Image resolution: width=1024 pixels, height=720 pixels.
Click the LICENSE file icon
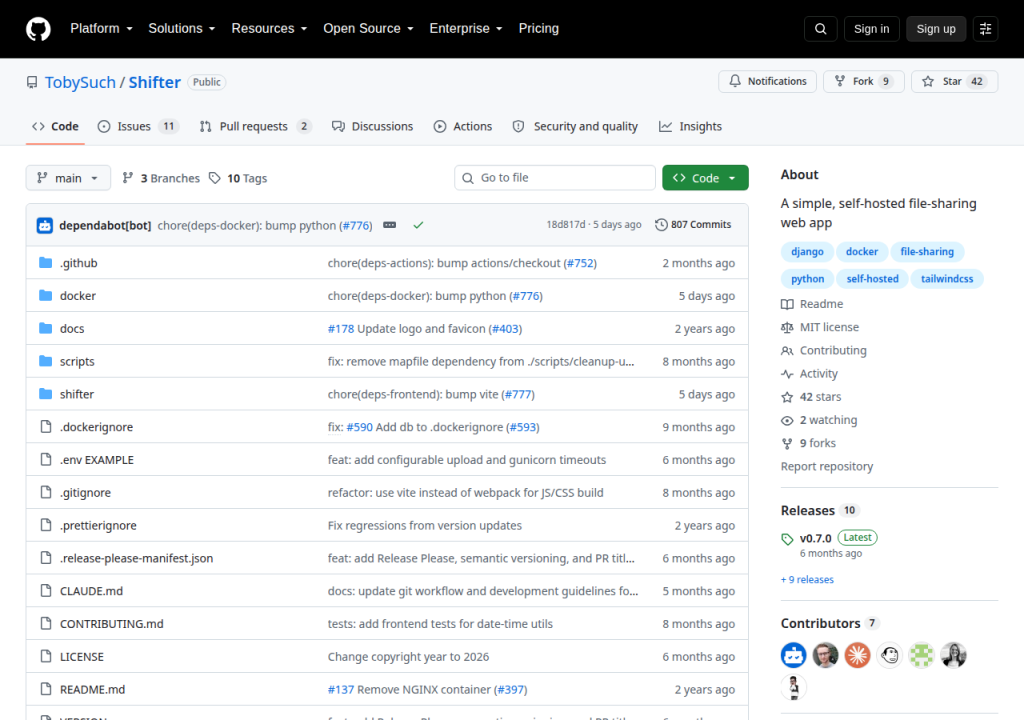click(46, 656)
